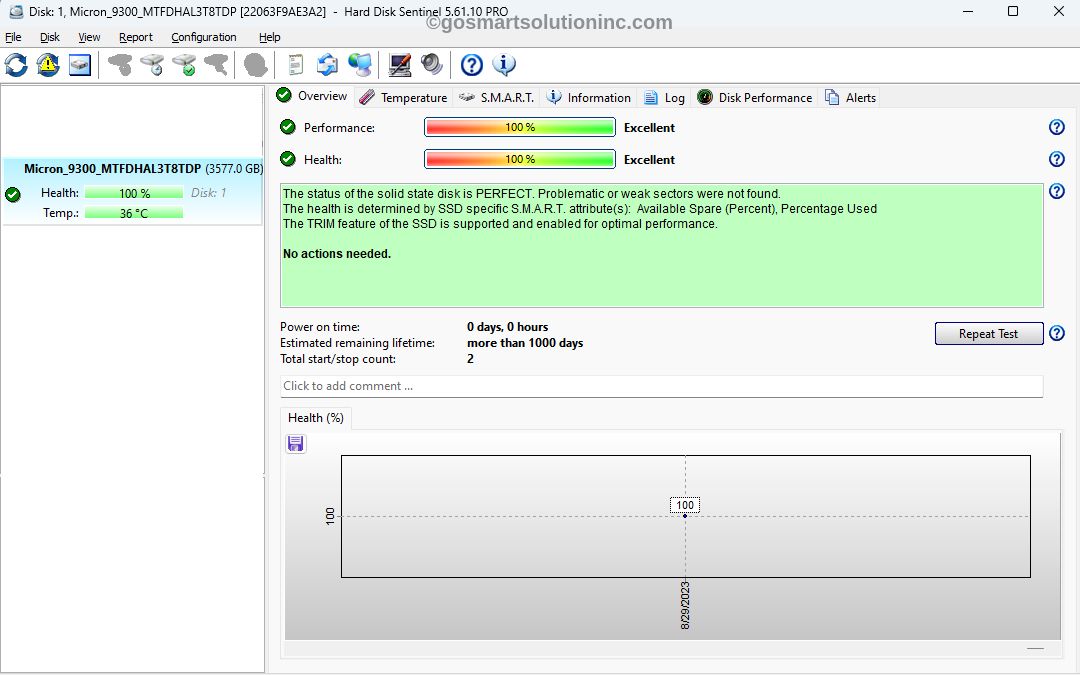Image resolution: width=1080 pixels, height=675 pixels.
Task: Click help icon next to Performance bar
Action: (x=1056, y=127)
